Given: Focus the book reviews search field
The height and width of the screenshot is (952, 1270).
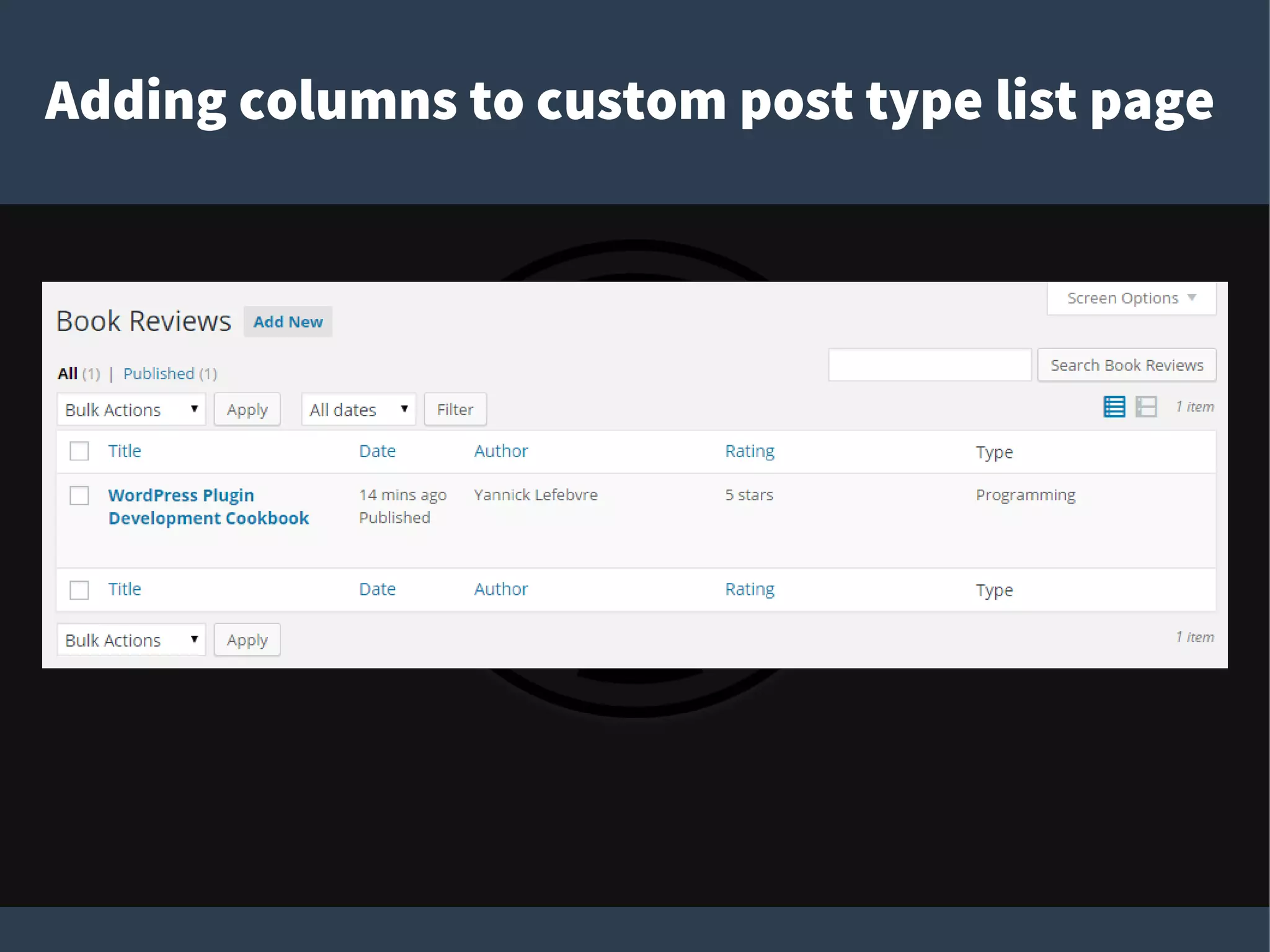Looking at the screenshot, I should coord(929,365).
